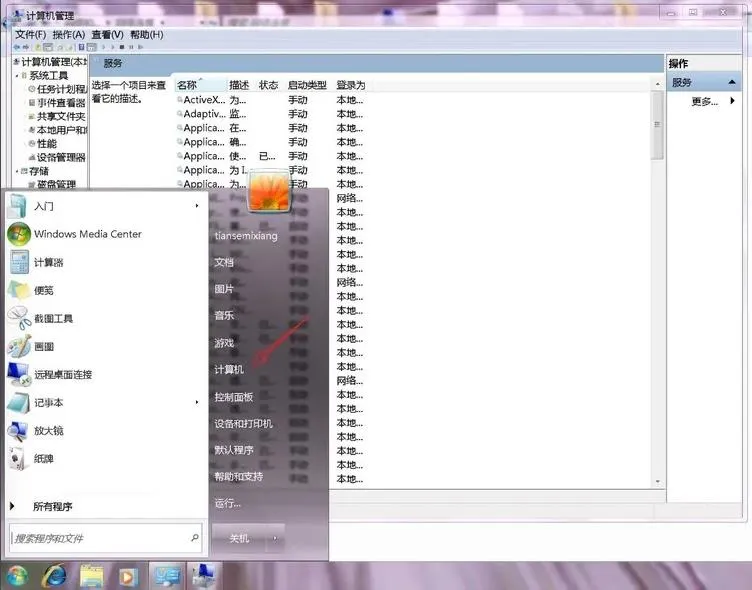This screenshot has height=590, width=752.
Task: Open the tiansemixiang user folder link
Action: pos(246,236)
